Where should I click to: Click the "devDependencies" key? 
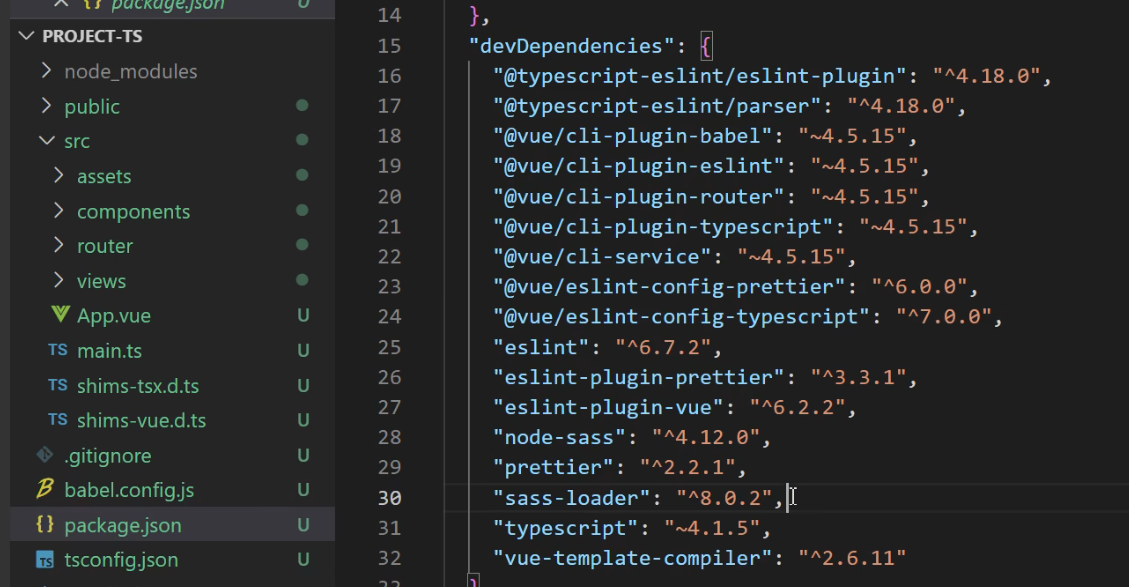pyautogui.click(x=572, y=46)
